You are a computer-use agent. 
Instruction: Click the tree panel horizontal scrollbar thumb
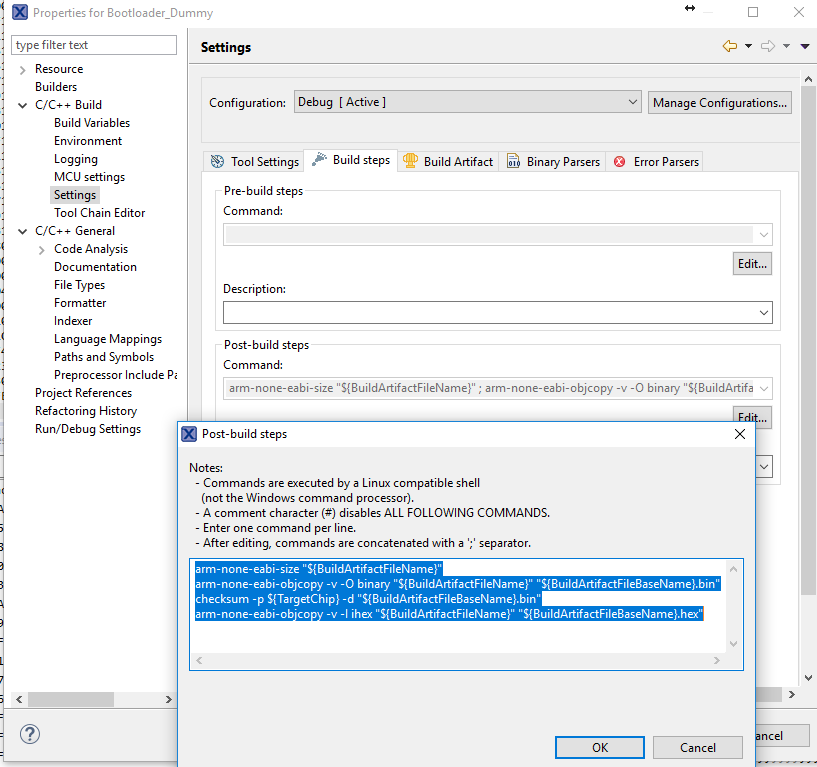coord(71,699)
